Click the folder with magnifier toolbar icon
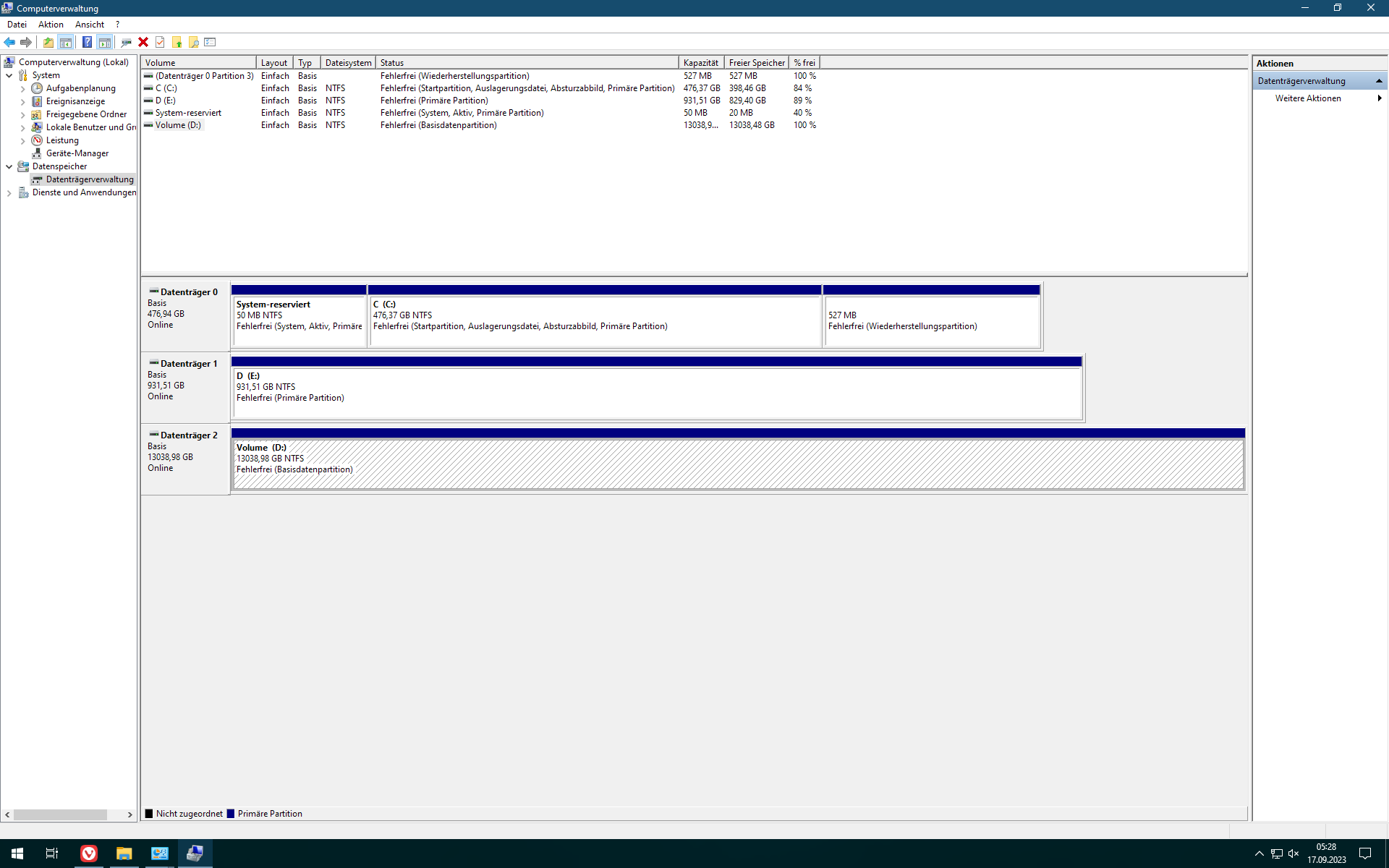 pos(193,42)
